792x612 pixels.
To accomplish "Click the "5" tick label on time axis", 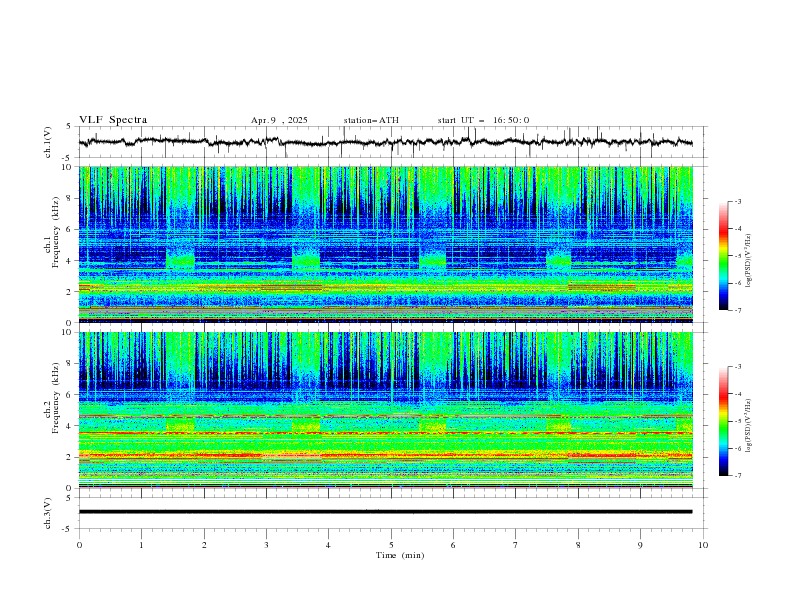I will pos(391,545).
